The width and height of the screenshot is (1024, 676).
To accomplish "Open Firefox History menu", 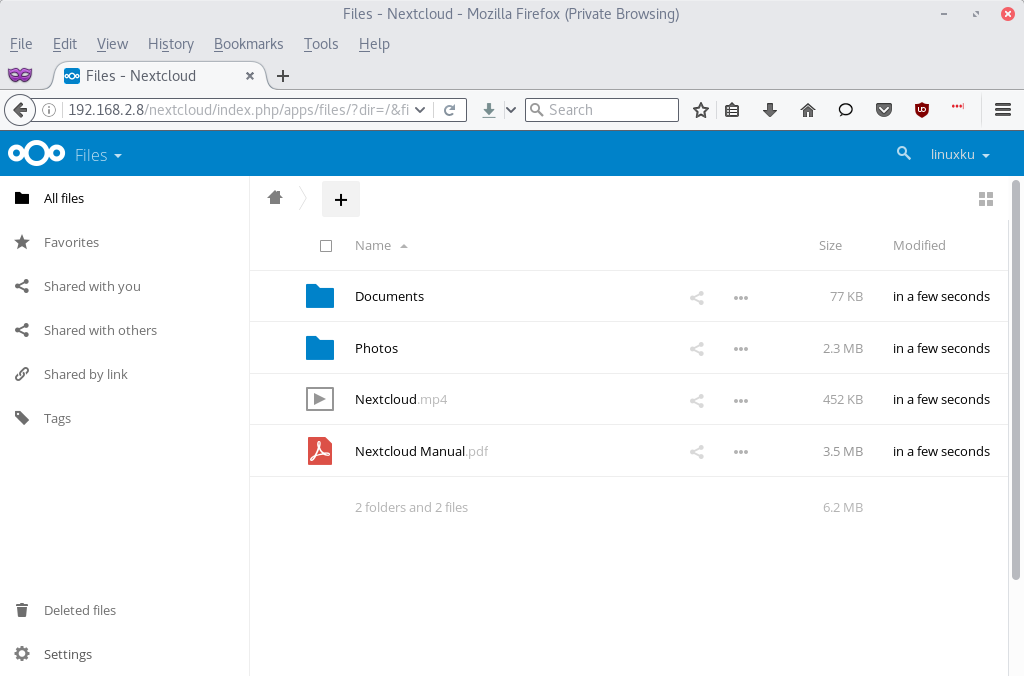I will pos(170,44).
